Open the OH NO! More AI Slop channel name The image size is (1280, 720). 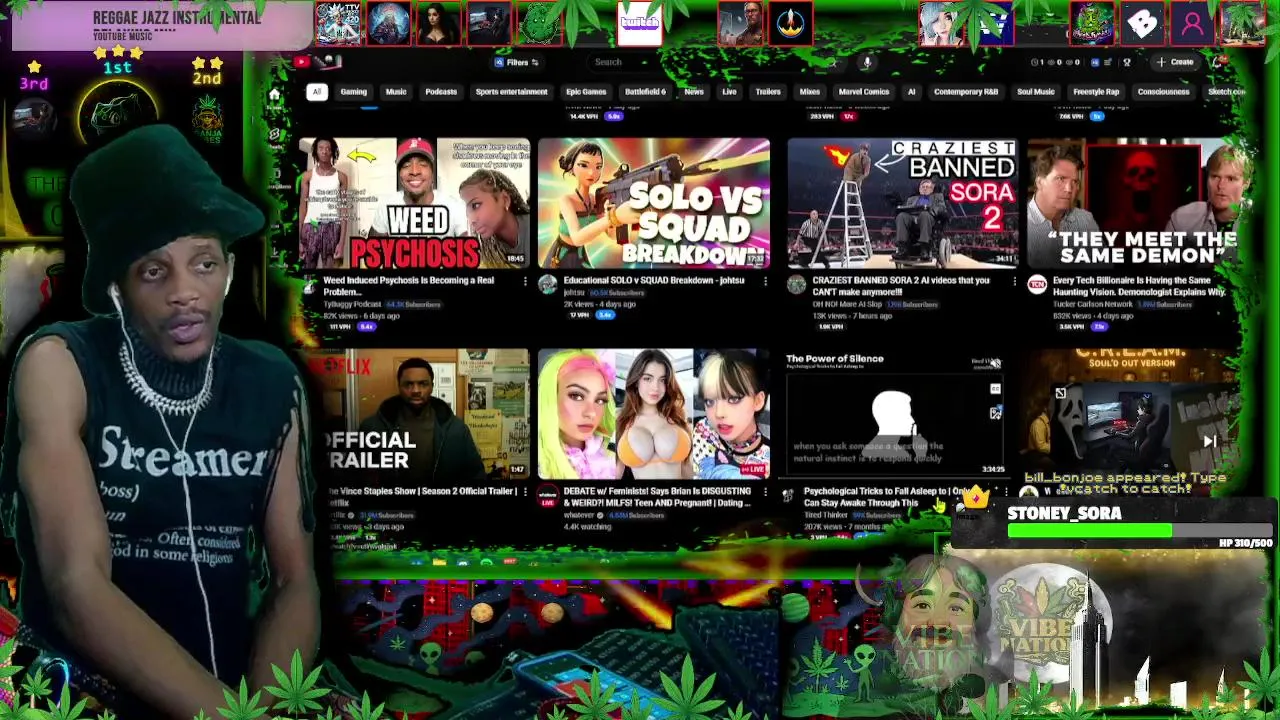[848, 304]
